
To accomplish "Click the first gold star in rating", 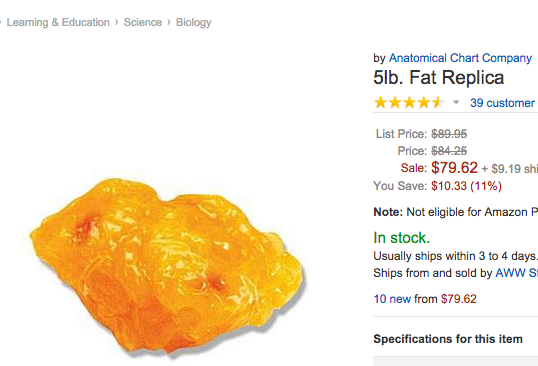I will [x=381, y=103].
